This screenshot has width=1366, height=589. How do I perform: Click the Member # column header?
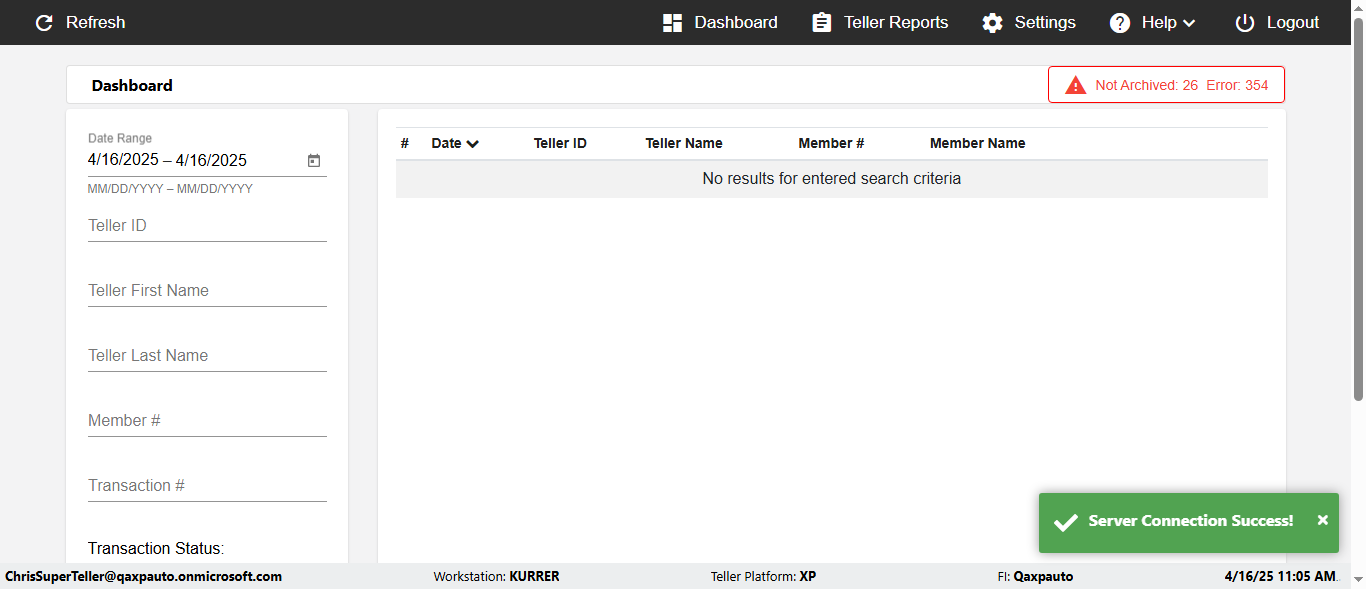831,144
